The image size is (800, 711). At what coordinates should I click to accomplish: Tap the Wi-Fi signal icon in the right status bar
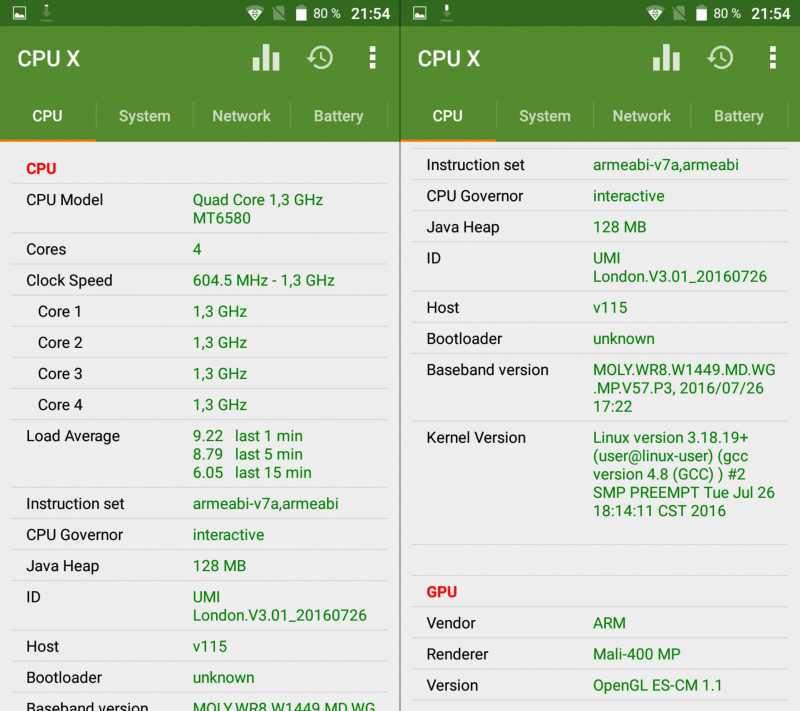pyautogui.click(x=655, y=13)
